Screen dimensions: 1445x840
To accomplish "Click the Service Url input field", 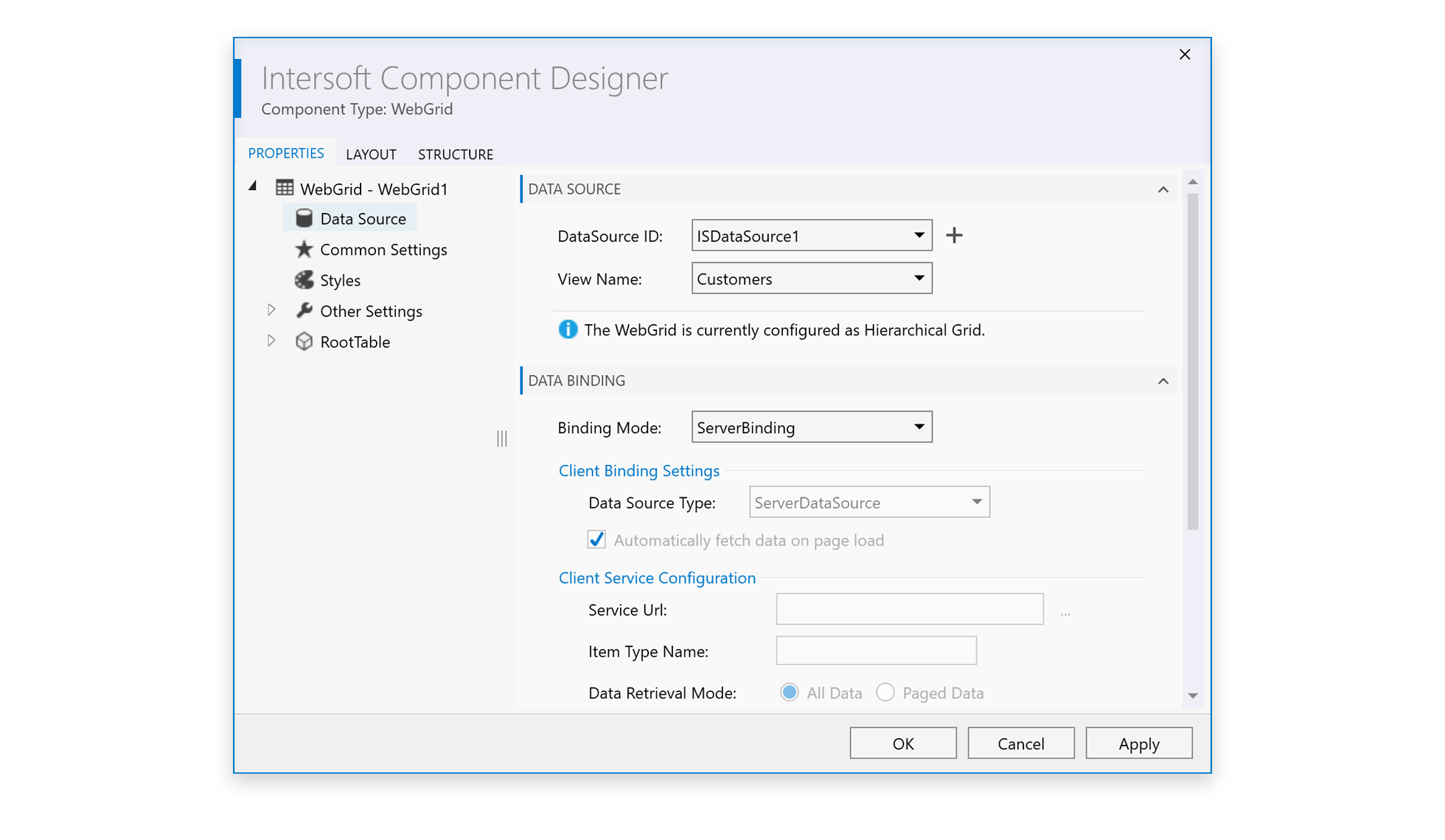I will click(x=909, y=609).
